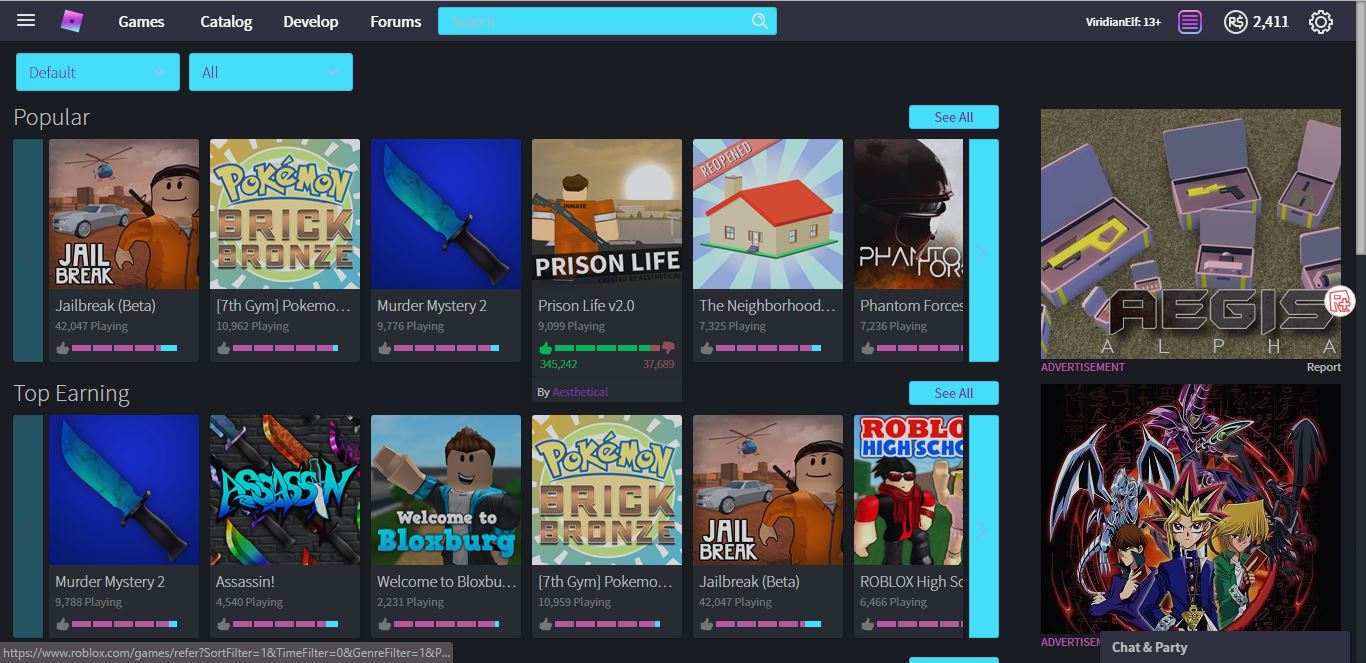Open the All genre dropdown

(x=271, y=72)
